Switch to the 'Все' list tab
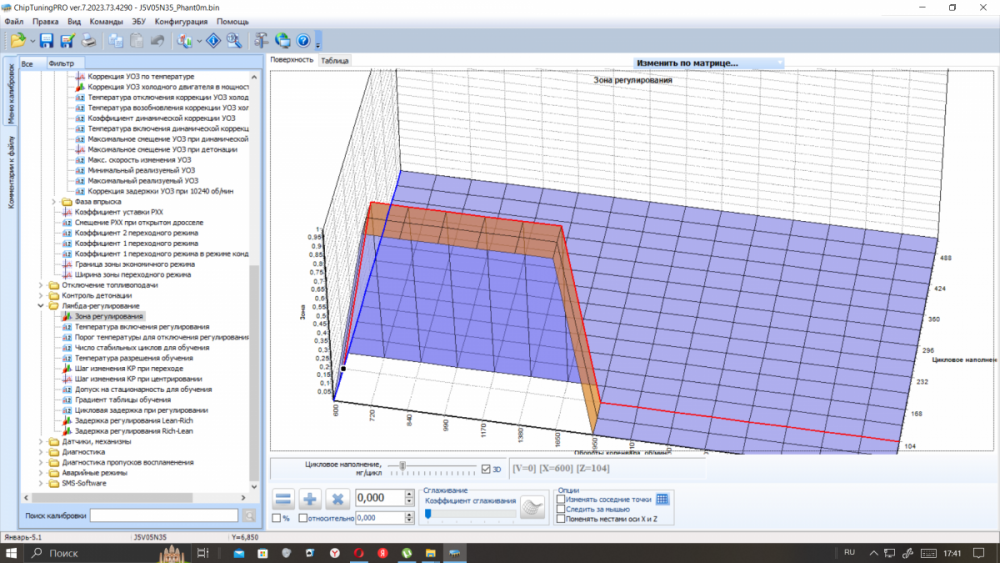The height and width of the screenshot is (563, 1000). click(x=27, y=64)
